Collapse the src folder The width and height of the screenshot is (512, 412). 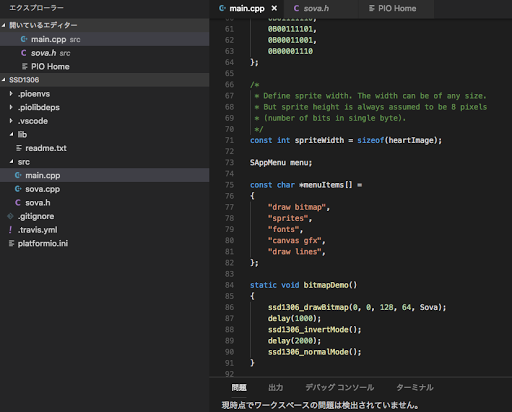11,162
